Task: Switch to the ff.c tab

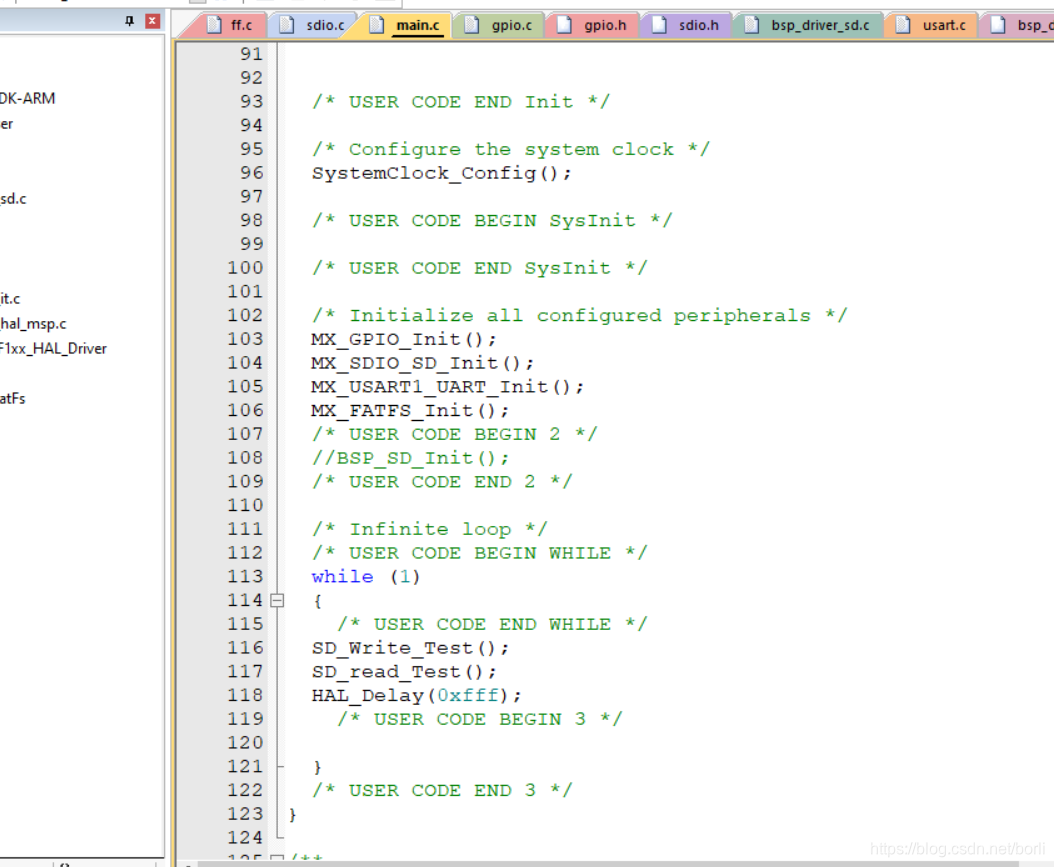Action: pyautogui.click(x=231, y=26)
